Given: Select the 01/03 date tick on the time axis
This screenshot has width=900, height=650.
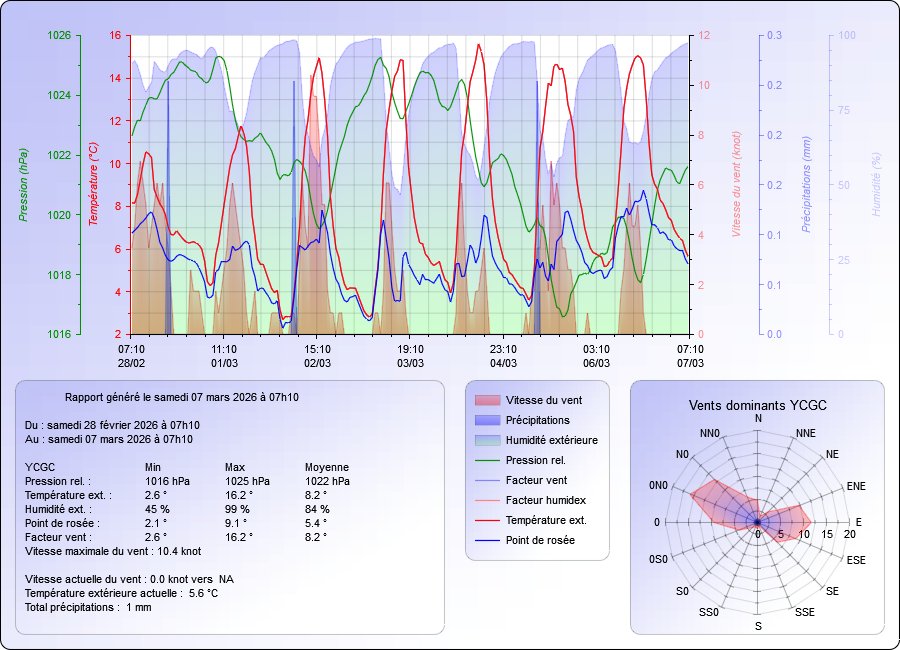Looking at the screenshot, I should point(224,363).
